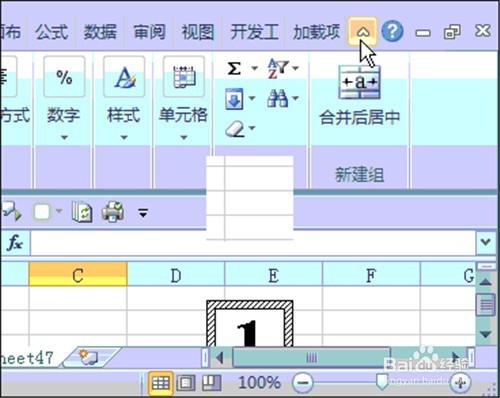Screen dimensions: 500x398
Task: Expand the Number group dropdown arrow
Action: pos(64,137)
